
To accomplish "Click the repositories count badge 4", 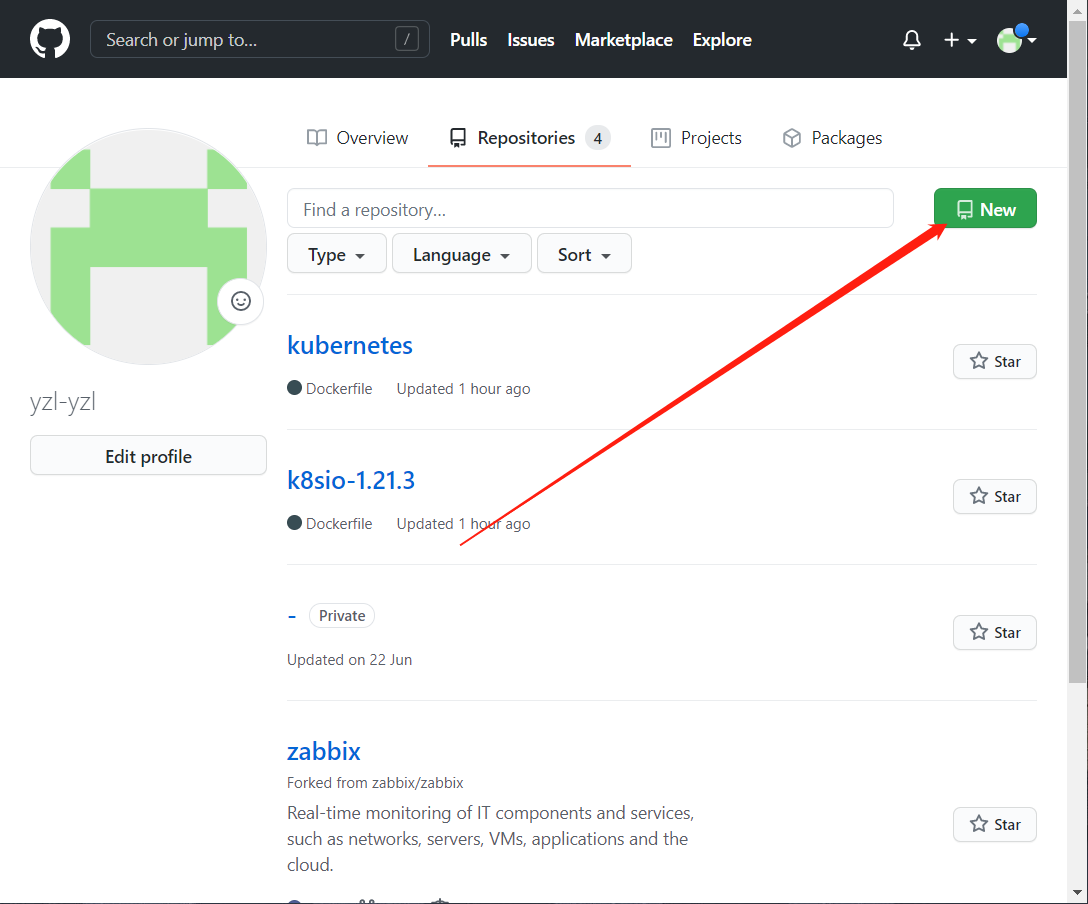I will click(597, 138).
